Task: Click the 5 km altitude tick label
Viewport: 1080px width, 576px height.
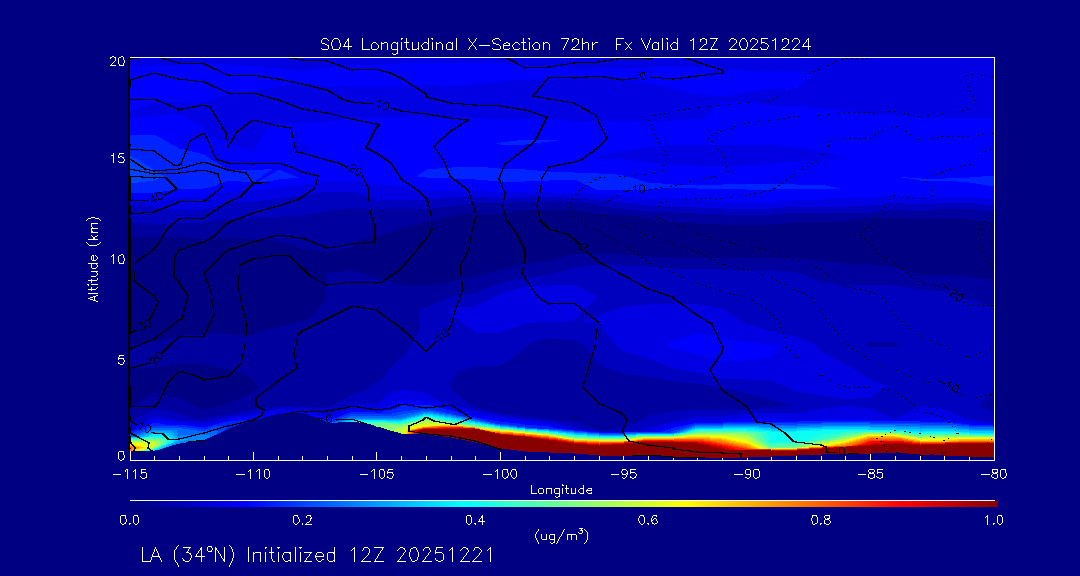Action: 120,358
